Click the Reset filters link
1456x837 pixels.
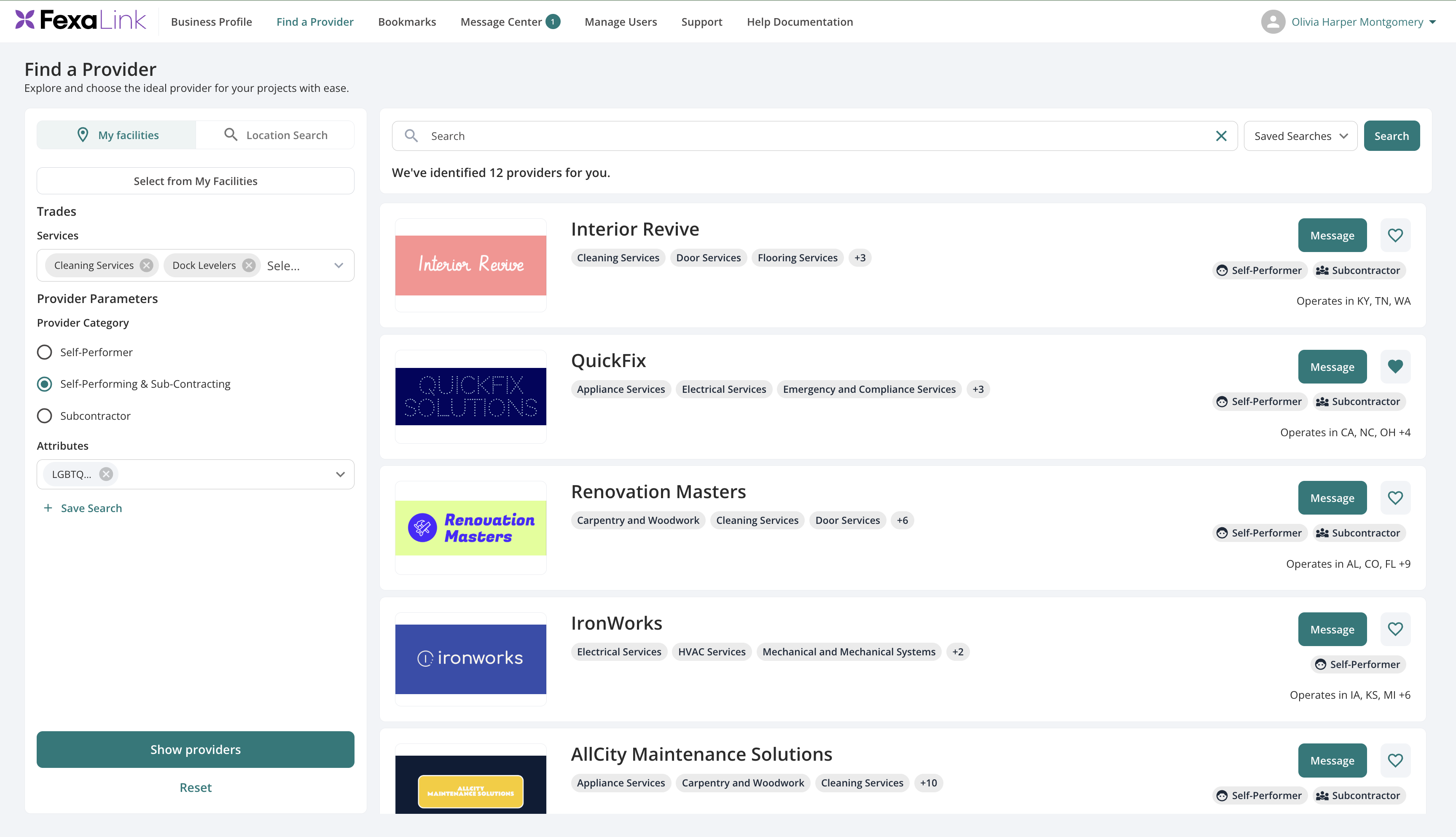[x=196, y=787]
